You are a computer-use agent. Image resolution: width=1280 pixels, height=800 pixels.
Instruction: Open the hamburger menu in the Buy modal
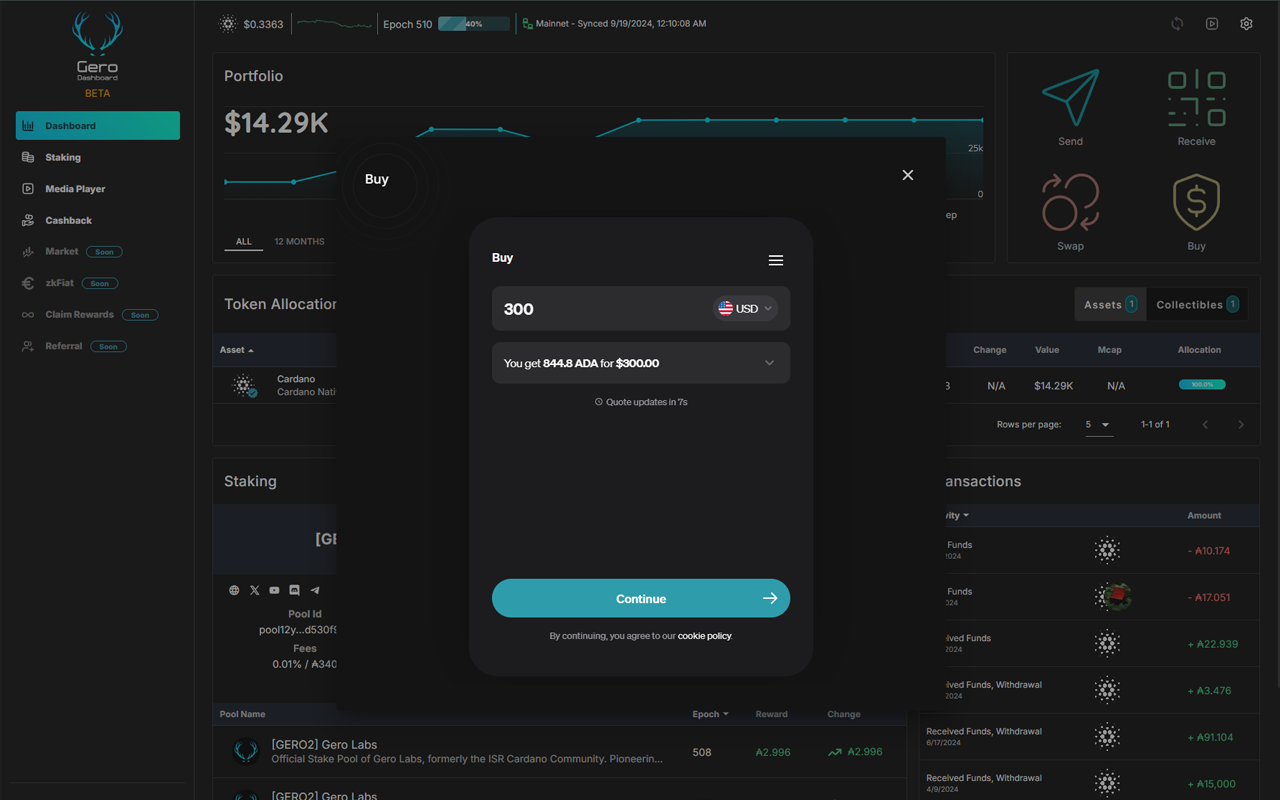[x=776, y=260]
